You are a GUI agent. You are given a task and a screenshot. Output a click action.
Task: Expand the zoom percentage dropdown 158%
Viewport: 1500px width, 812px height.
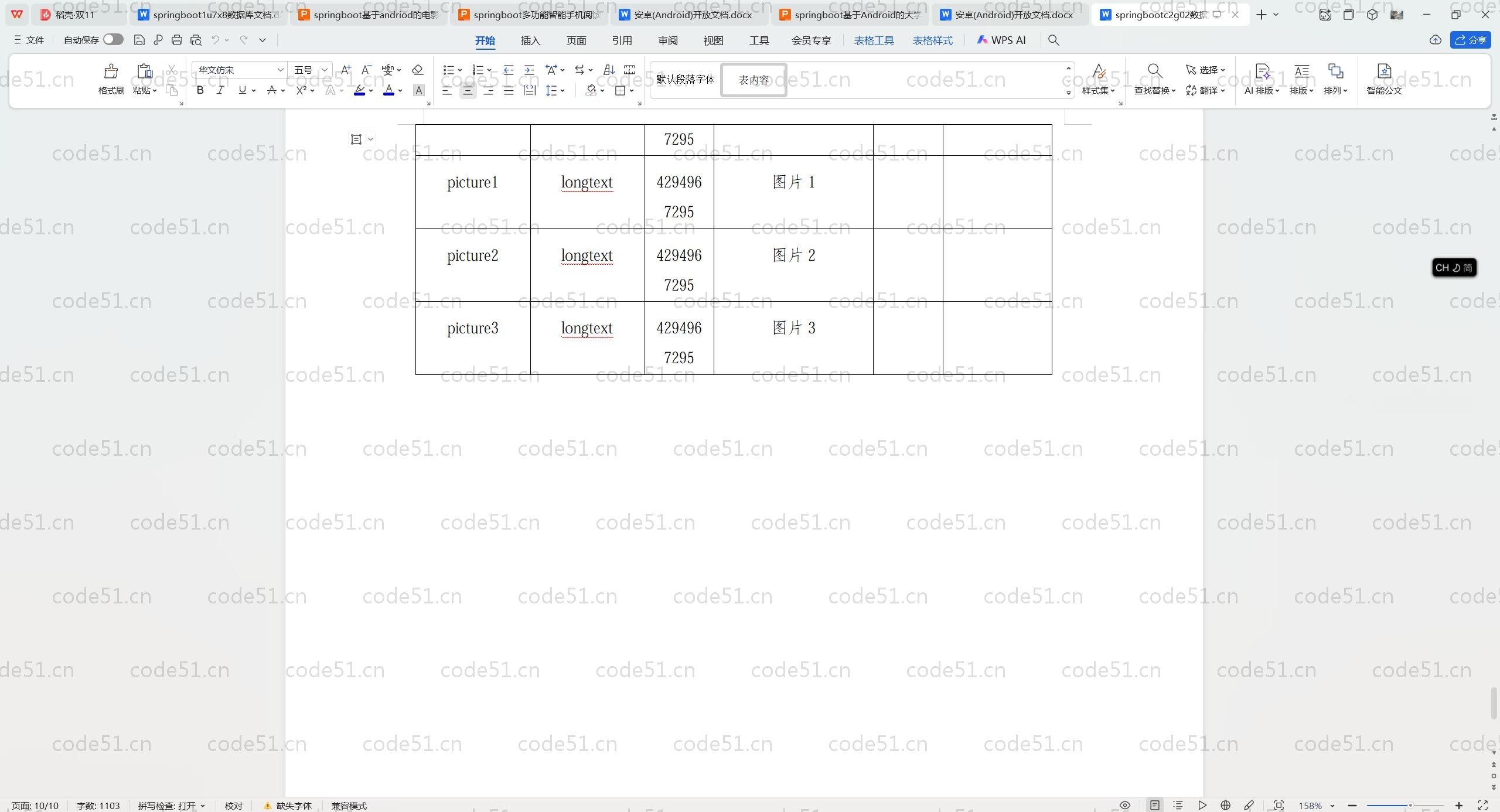coord(1332,806)
